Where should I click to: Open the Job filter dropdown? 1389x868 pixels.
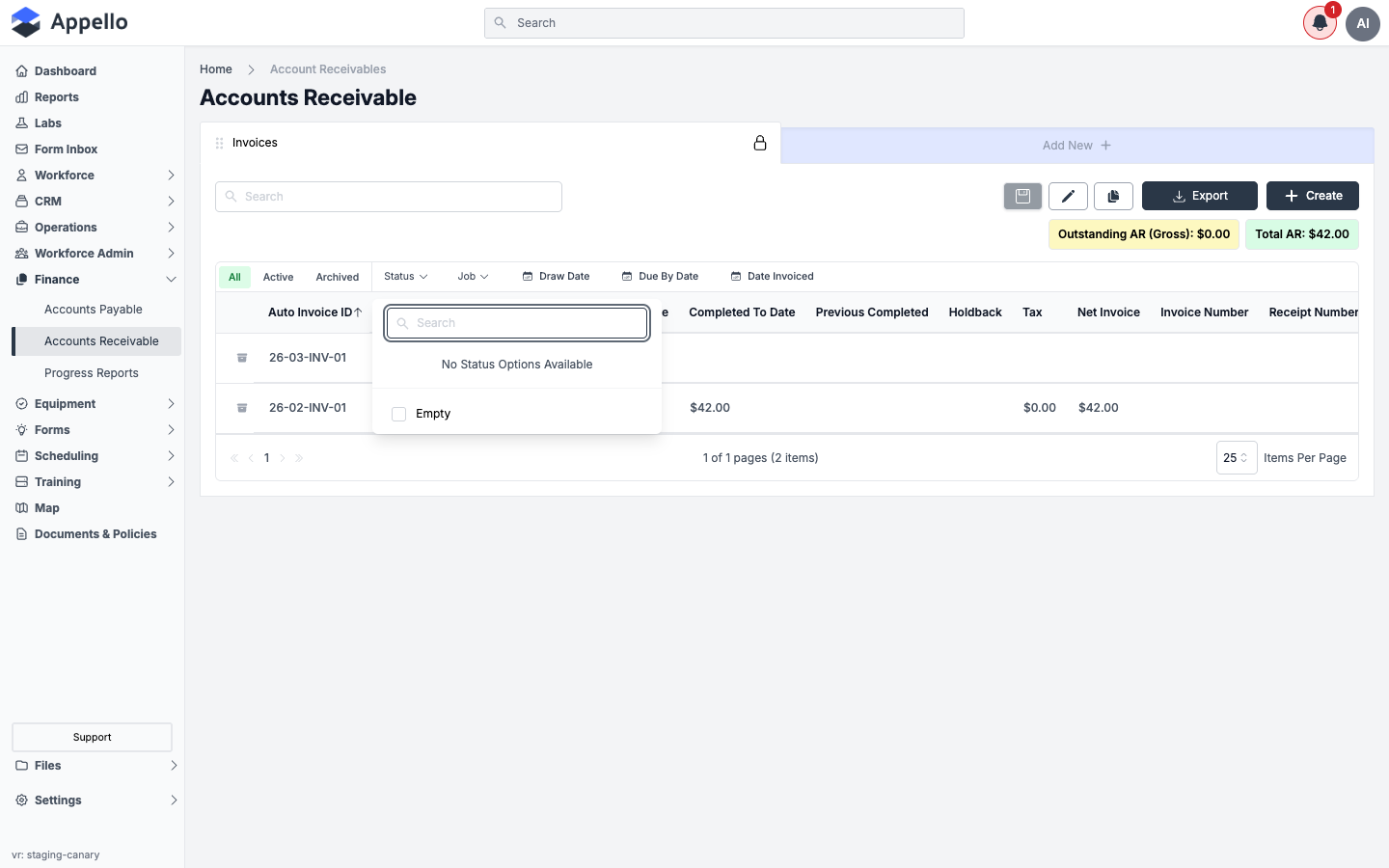point(473,277)
